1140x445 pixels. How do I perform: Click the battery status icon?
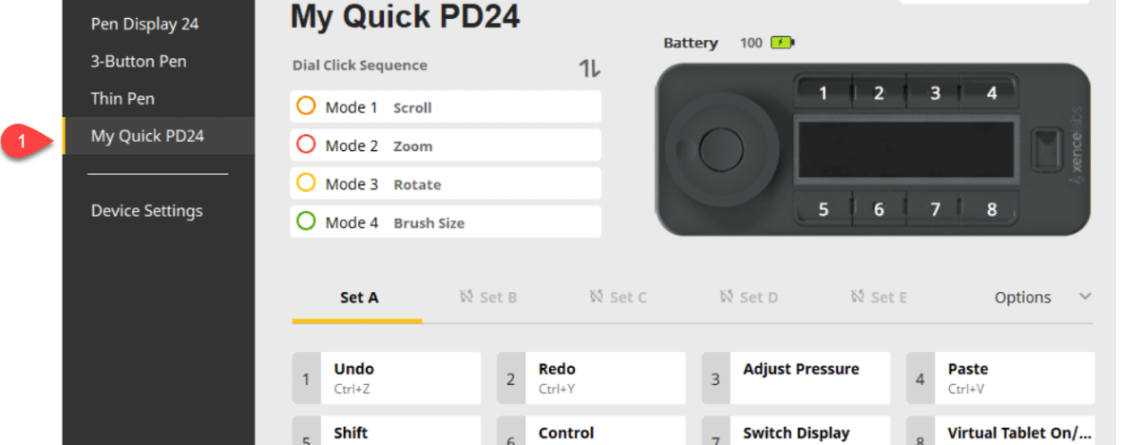pyautogui.click(x=781, y=43)
